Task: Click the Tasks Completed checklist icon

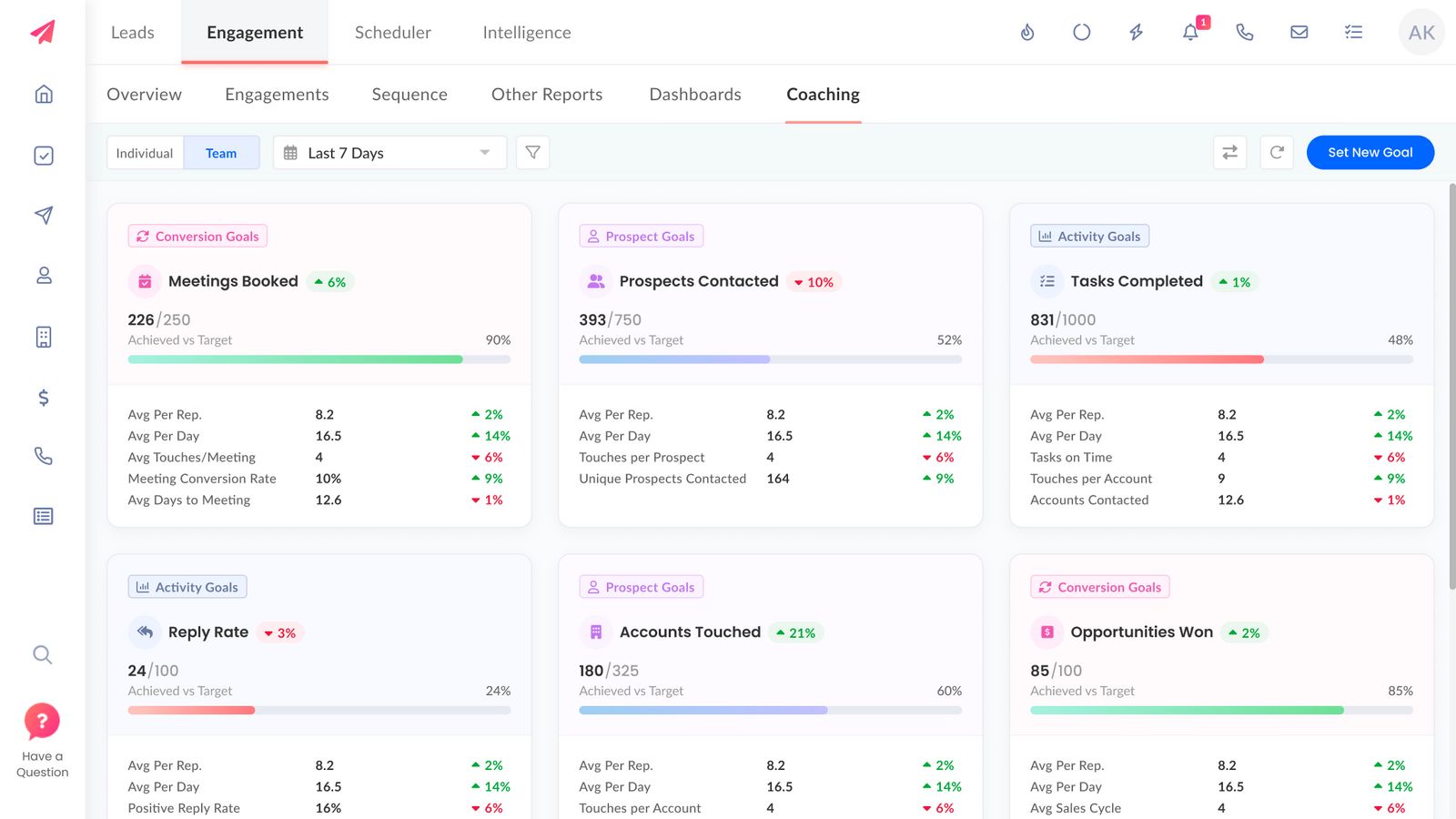Action: pos(1046,281)
